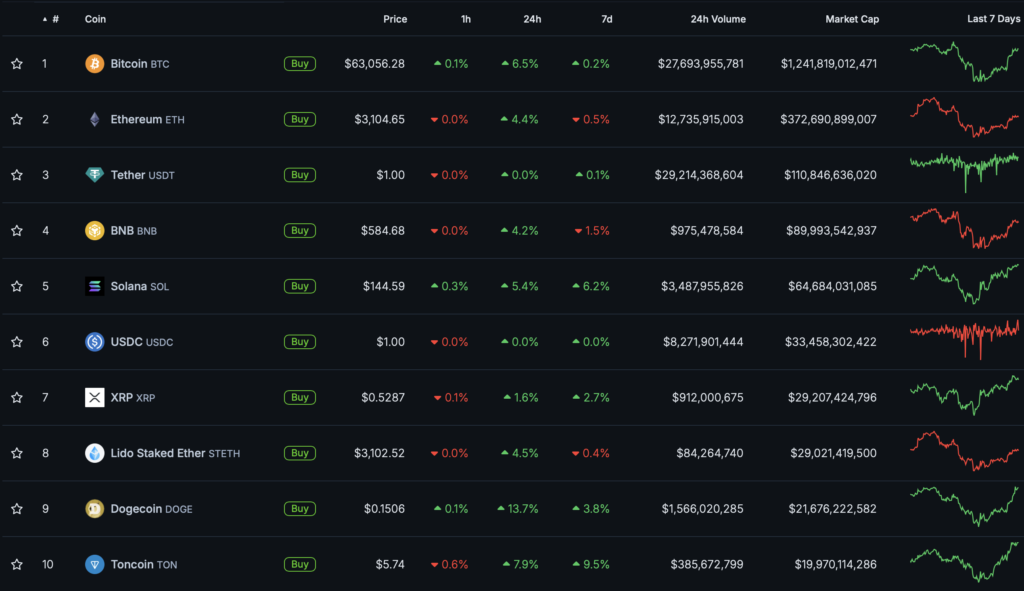Toggle the star next to Solana
Screen dimensions: 1024x591
point(17,286)
